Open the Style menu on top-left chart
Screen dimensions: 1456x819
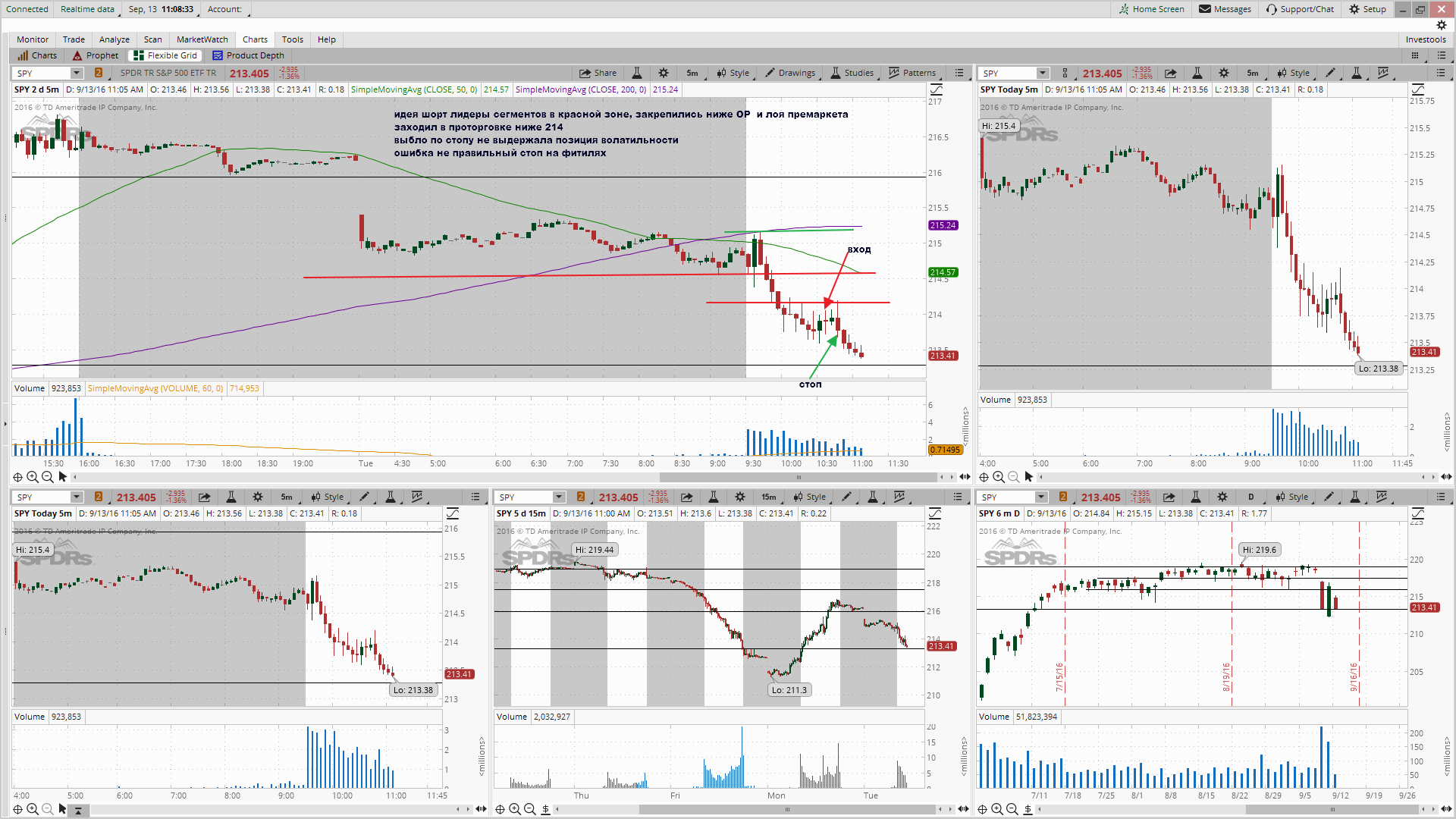(733, 73)
